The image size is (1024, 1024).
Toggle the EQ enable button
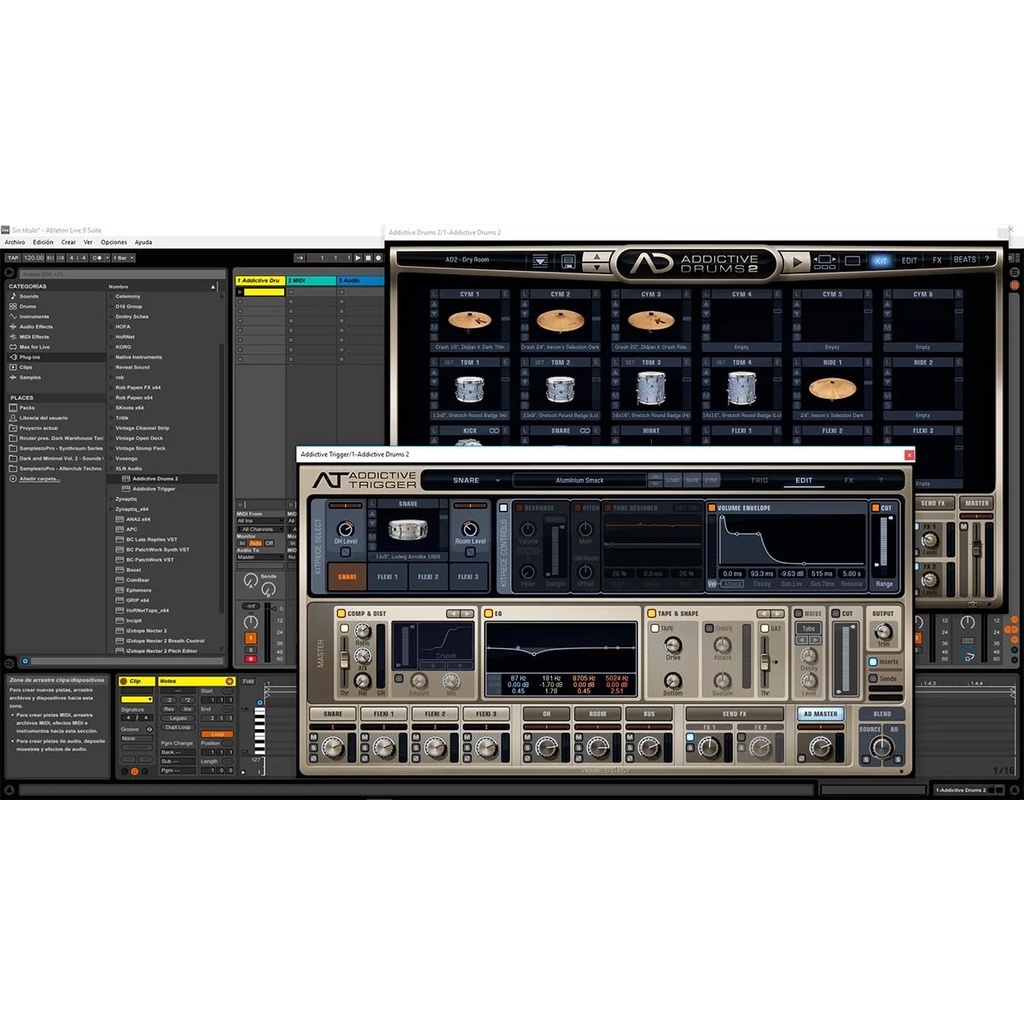tap(488, 613)
